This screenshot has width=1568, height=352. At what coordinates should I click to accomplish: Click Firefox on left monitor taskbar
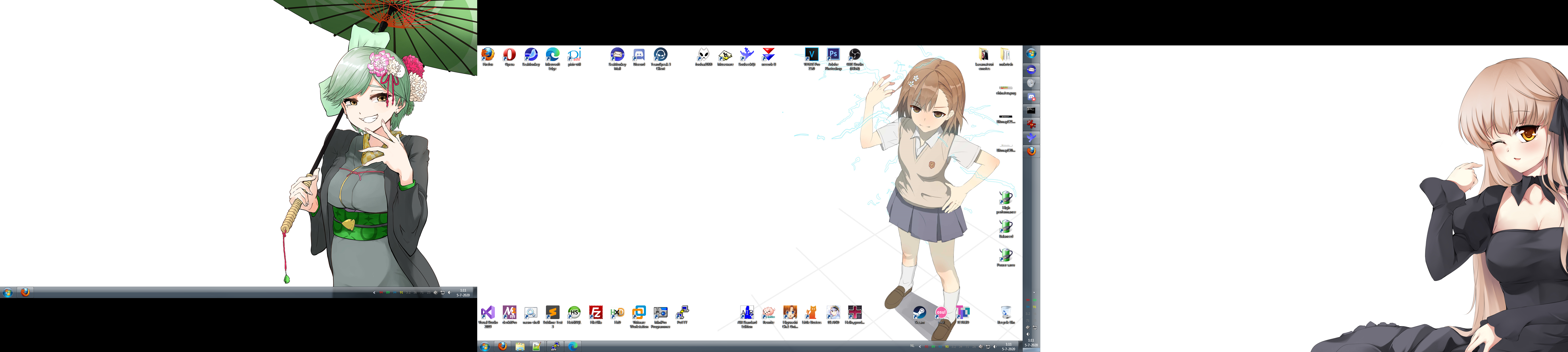point(25,292)
